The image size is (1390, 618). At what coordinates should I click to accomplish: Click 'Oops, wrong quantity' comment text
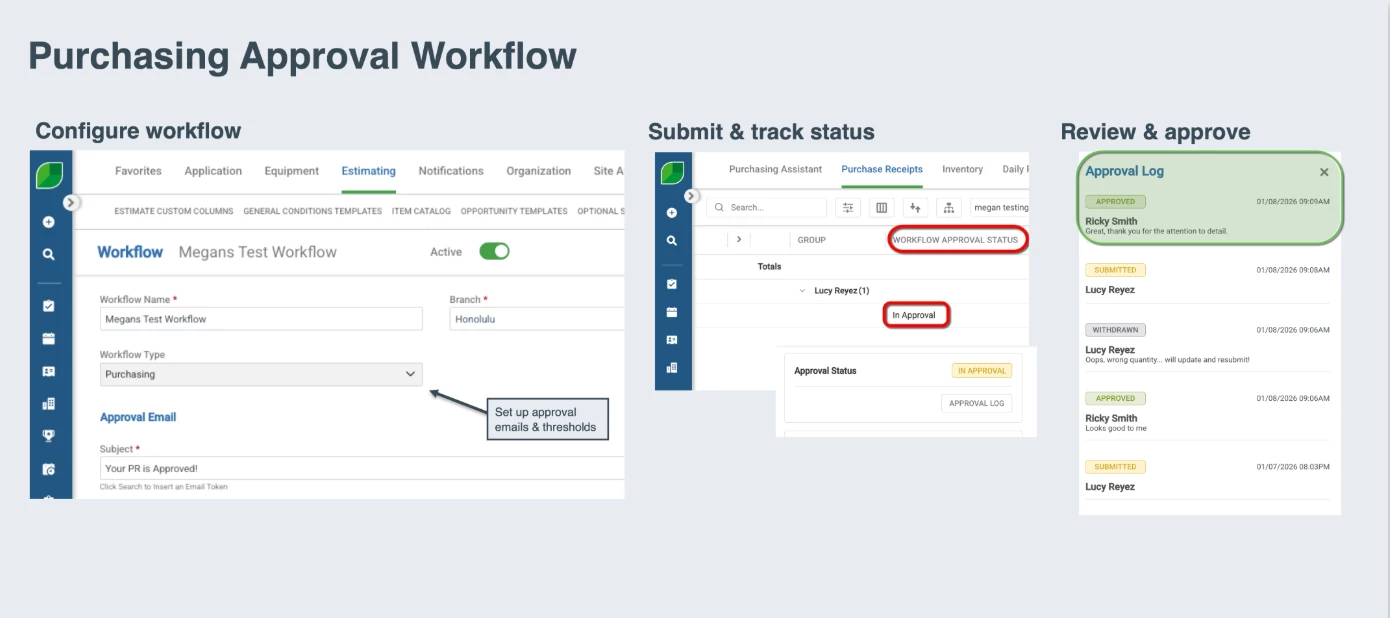pyautogui.click(x=1167, y=360)
